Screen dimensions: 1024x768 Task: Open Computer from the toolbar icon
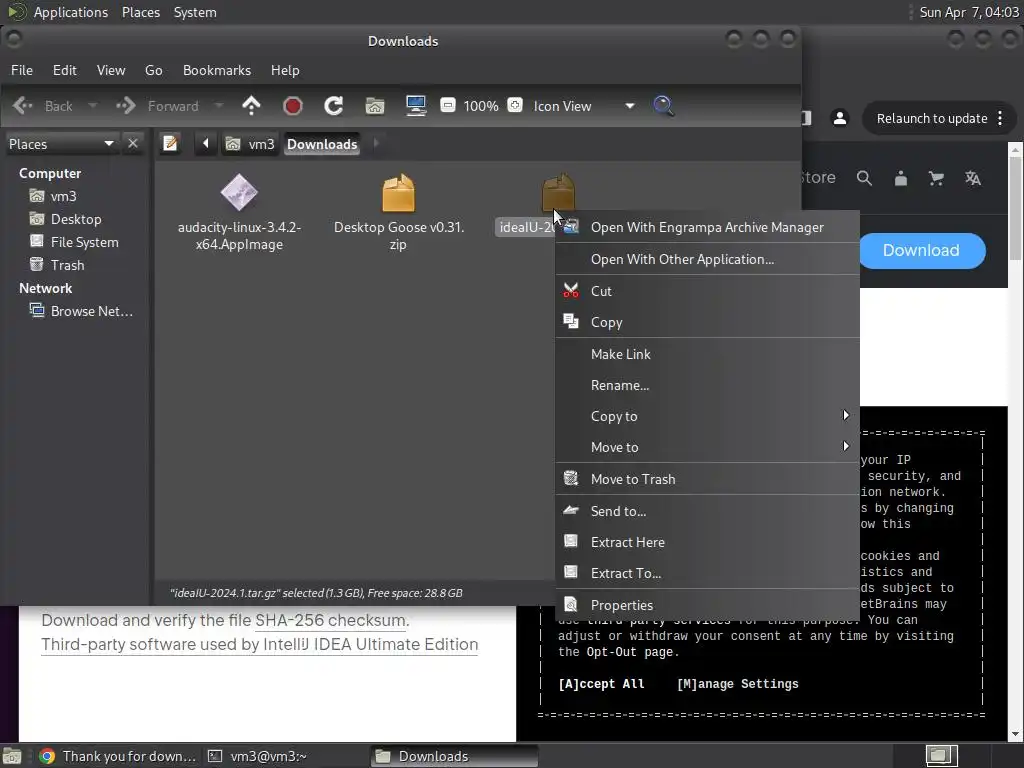pos(416,106)
